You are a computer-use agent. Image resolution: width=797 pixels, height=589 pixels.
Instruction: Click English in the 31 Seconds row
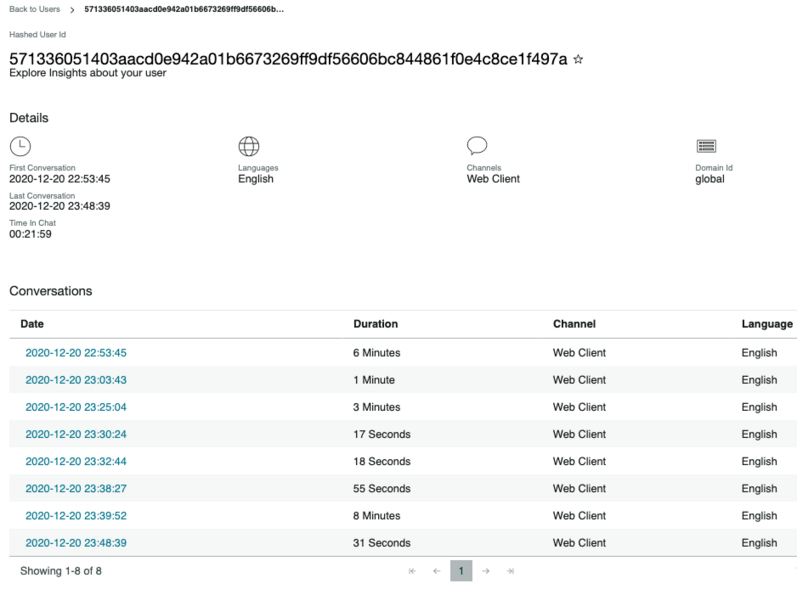click(759, 543)
